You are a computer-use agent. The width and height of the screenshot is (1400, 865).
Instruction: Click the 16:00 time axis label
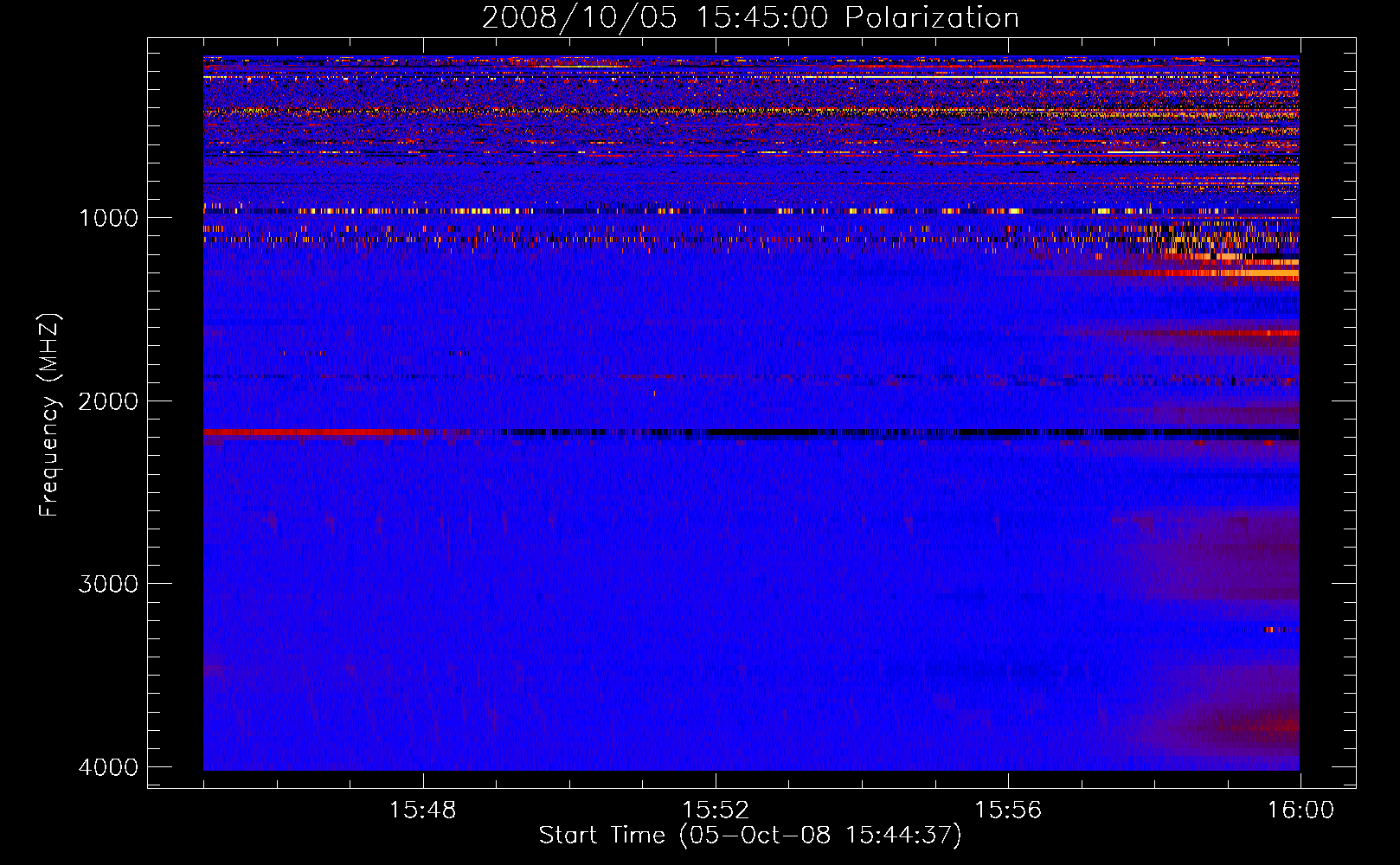tap(1300, 811)
